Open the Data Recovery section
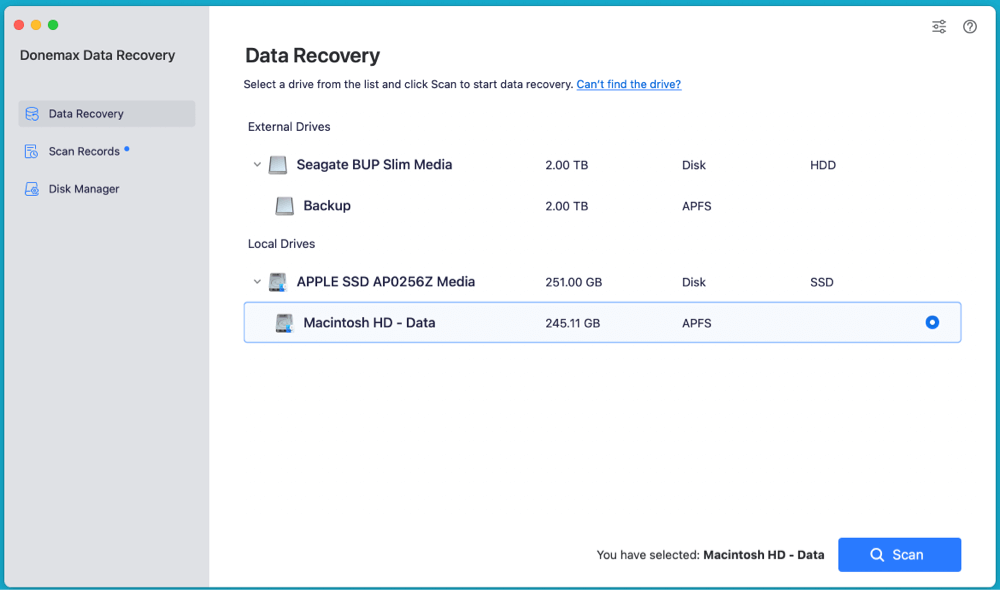The height and width of the screenshot is (590, 1000). tap(88, 113)
